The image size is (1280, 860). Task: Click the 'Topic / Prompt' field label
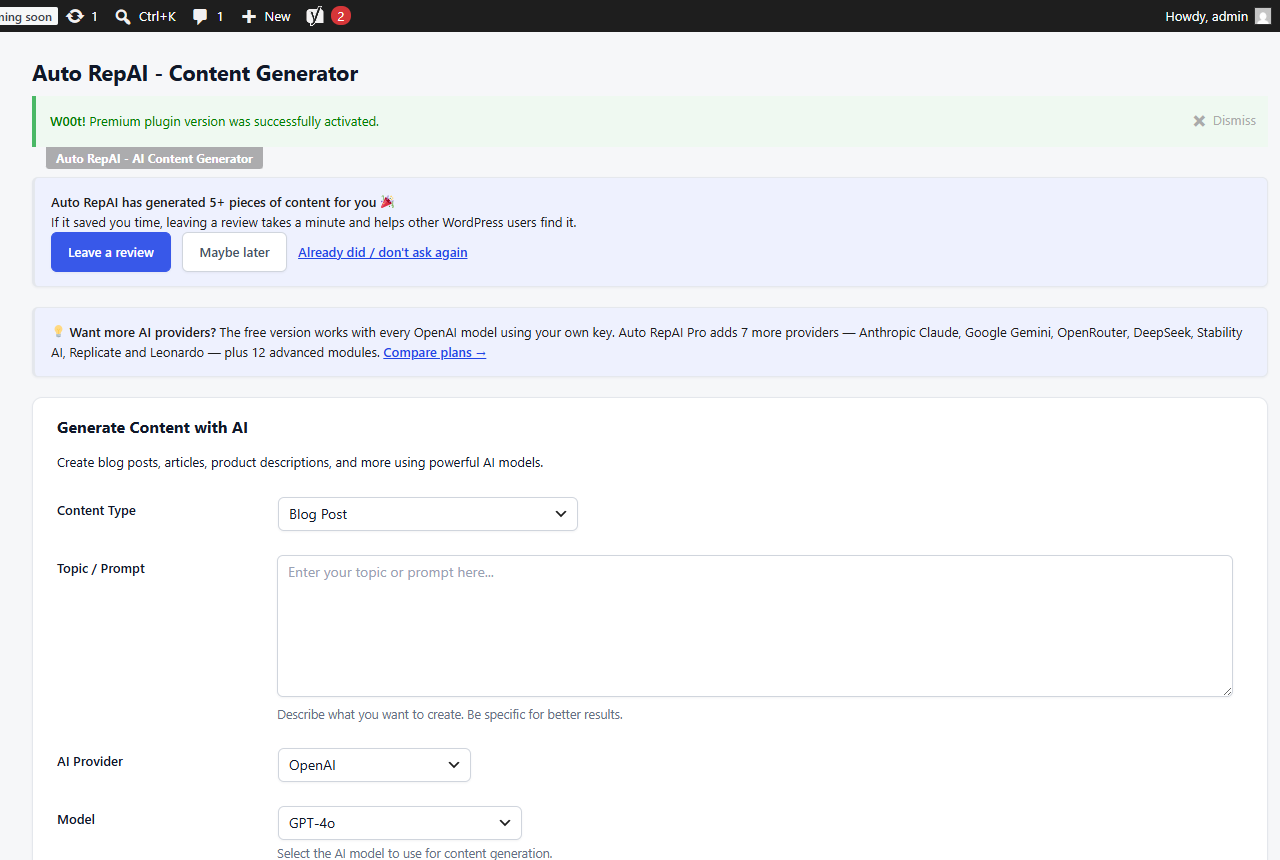tap(101, 569)
